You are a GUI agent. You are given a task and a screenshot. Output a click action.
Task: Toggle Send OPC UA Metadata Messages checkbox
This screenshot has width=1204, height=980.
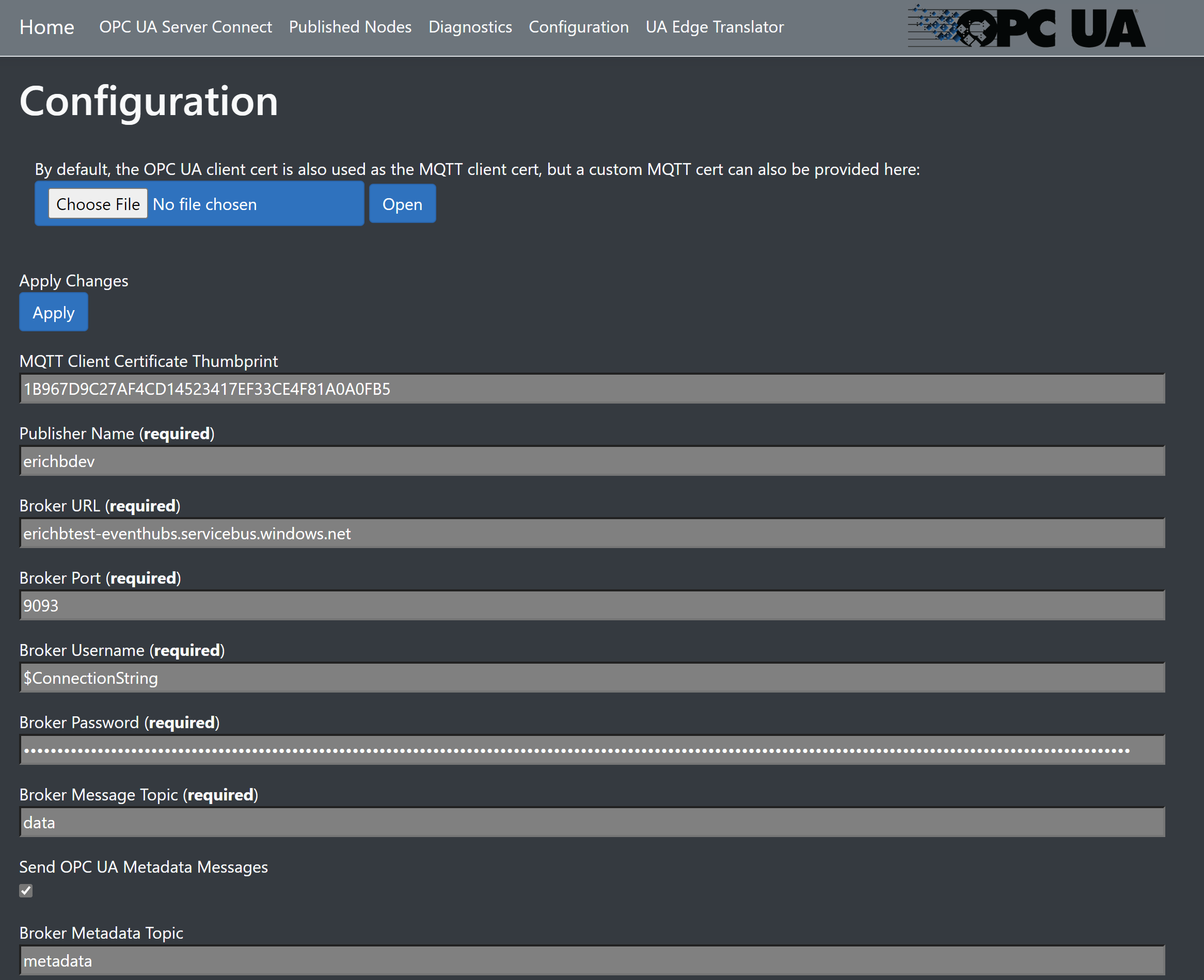tap(26, 890)
